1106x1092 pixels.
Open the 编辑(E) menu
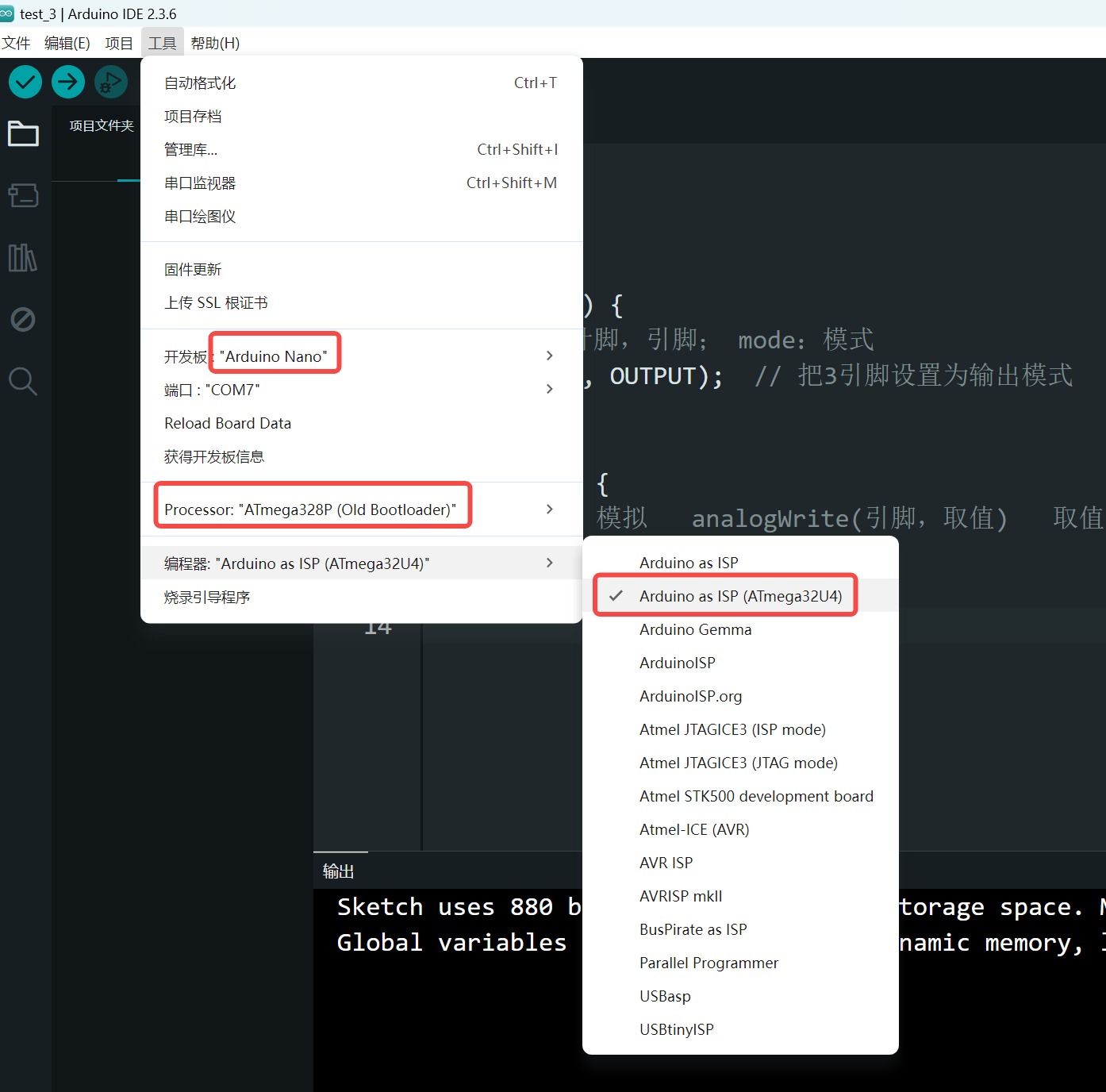coord(67,43)
